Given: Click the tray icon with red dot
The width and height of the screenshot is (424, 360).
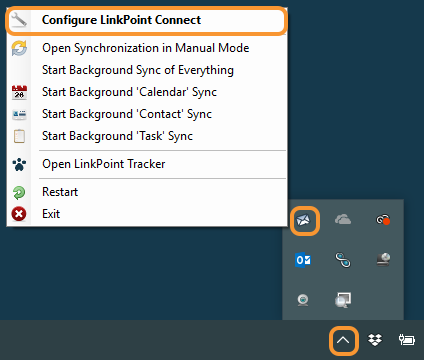Looking at the screenshot, I should point(383,220).
